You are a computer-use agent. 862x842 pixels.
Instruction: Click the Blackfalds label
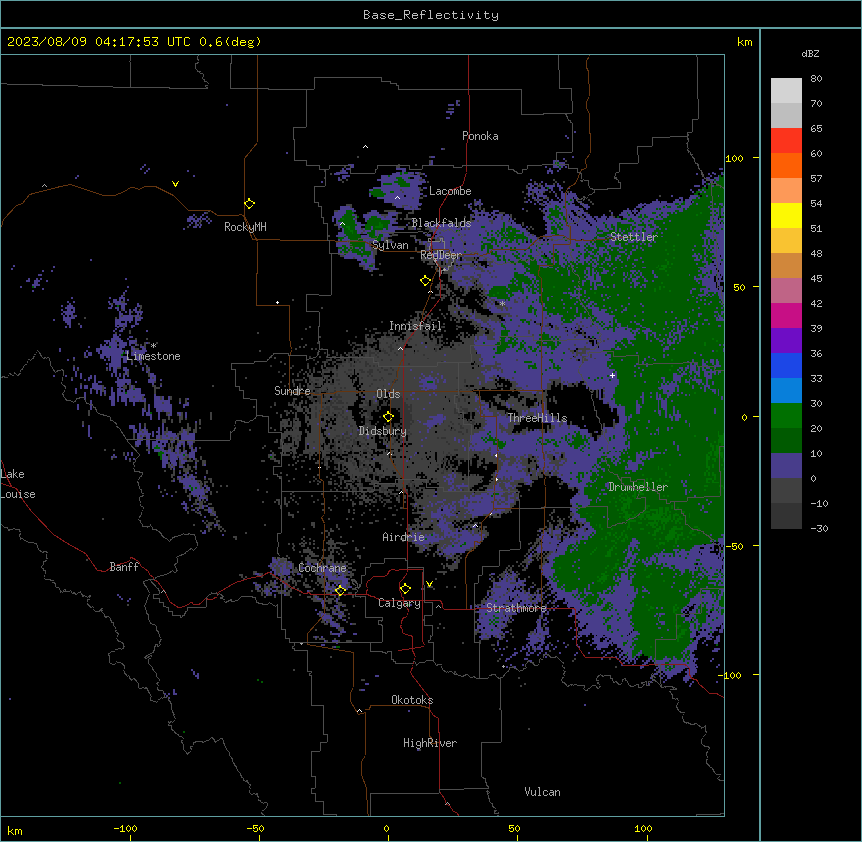coord(441,223)
